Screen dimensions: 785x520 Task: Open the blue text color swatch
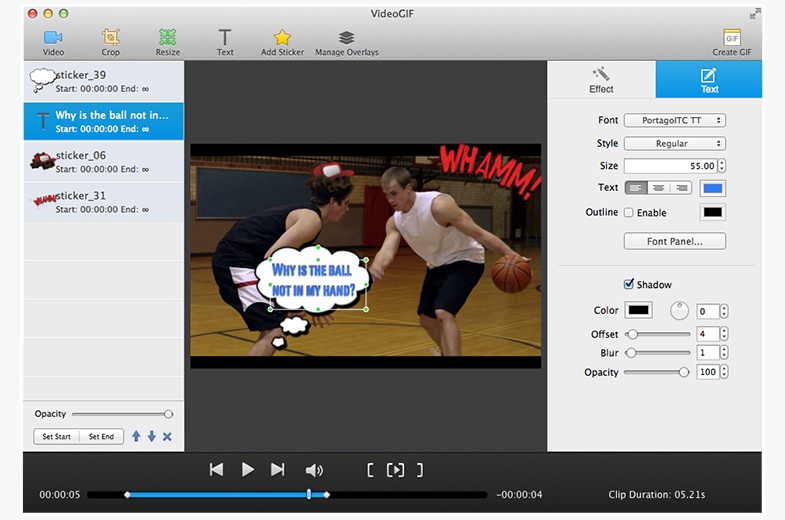tap(713, 188)
